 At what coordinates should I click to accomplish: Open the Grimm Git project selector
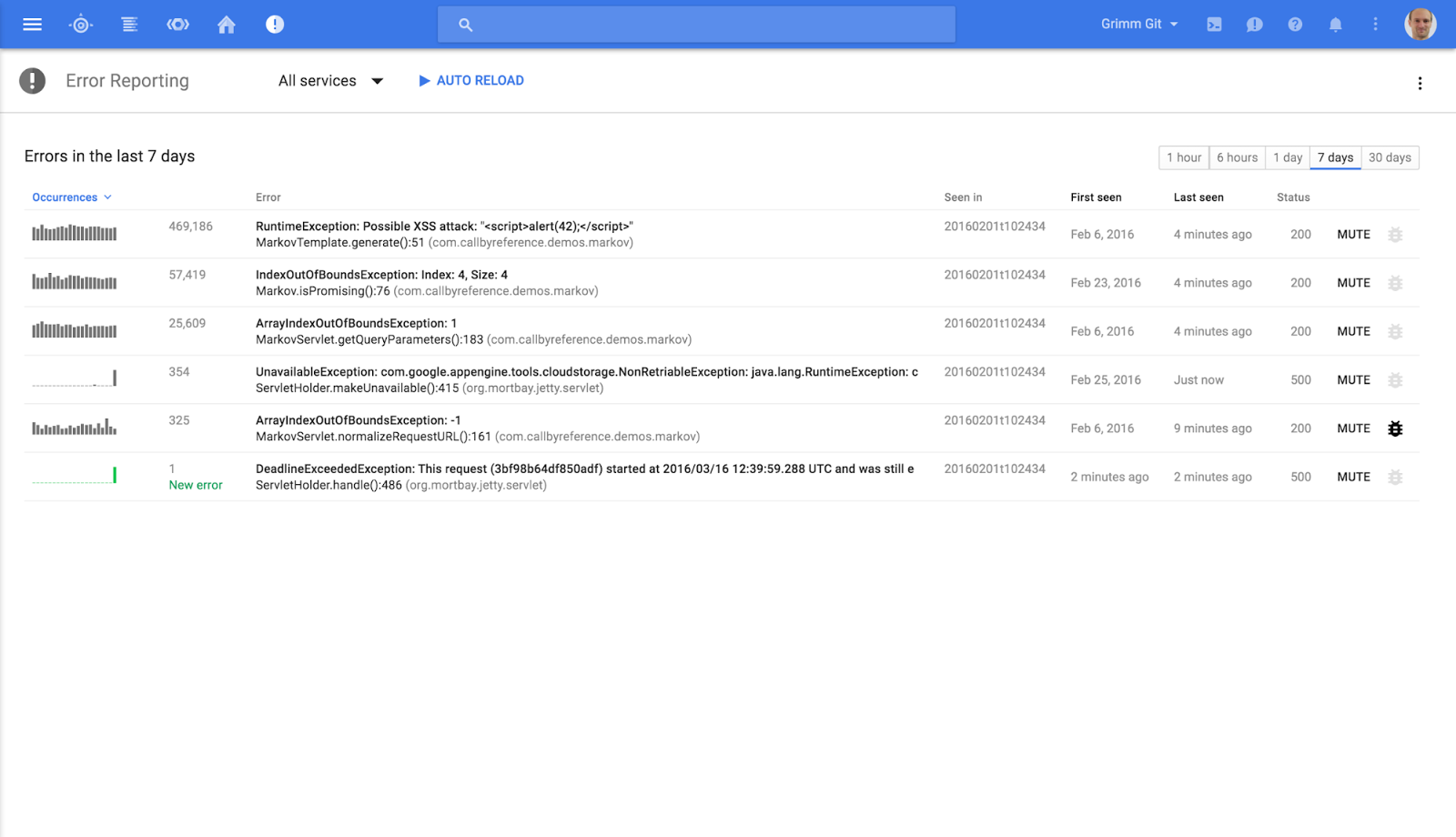click(1139, 25)
